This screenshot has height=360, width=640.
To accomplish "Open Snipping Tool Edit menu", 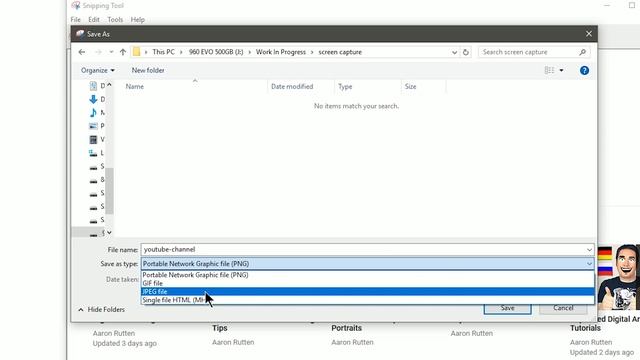I will pos(94,20).
